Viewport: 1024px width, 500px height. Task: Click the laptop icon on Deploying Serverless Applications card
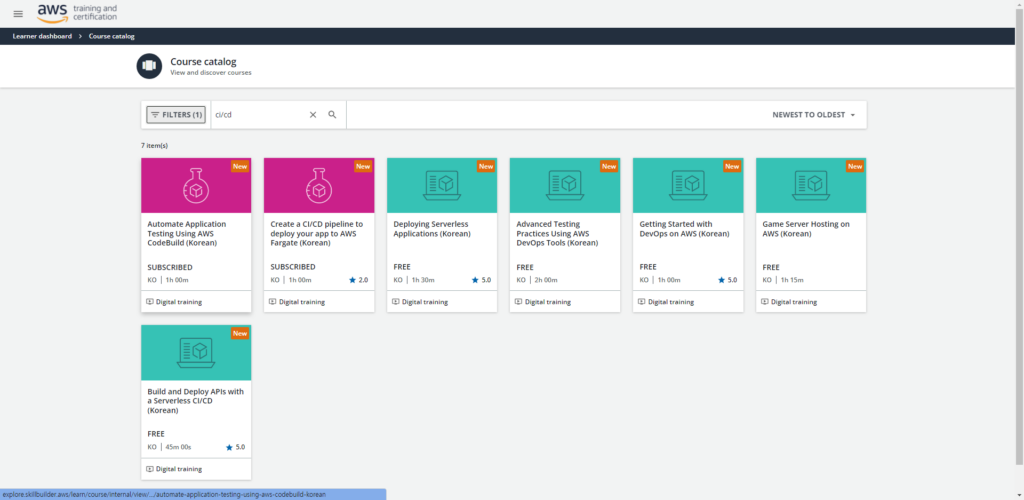[442, 185]
